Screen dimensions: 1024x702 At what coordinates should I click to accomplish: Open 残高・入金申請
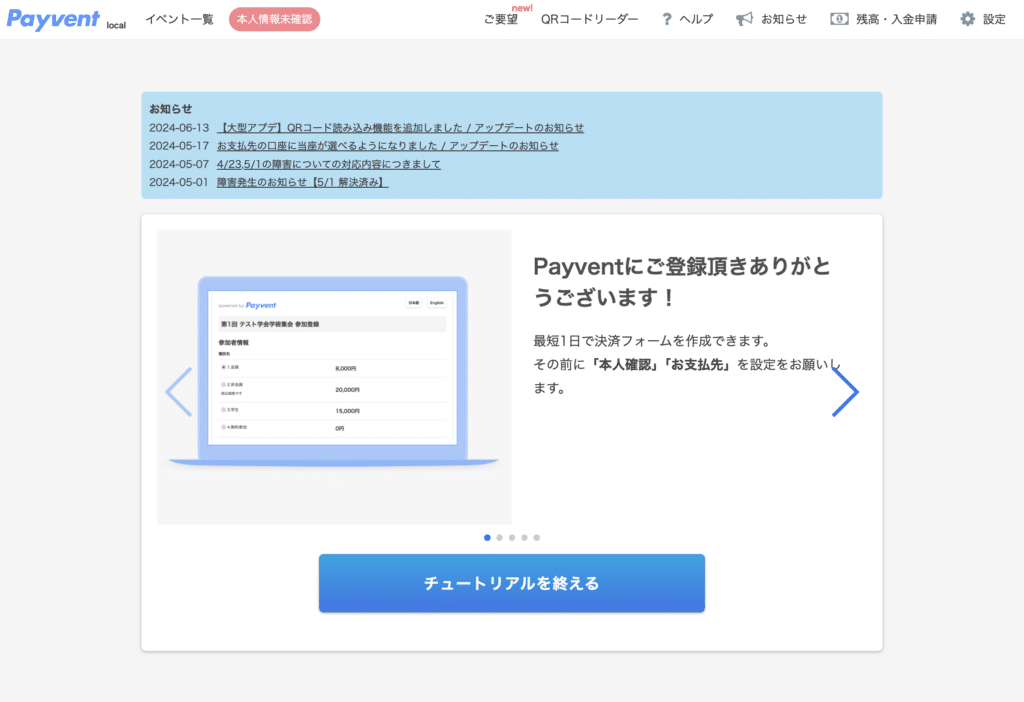click(896, 20)
